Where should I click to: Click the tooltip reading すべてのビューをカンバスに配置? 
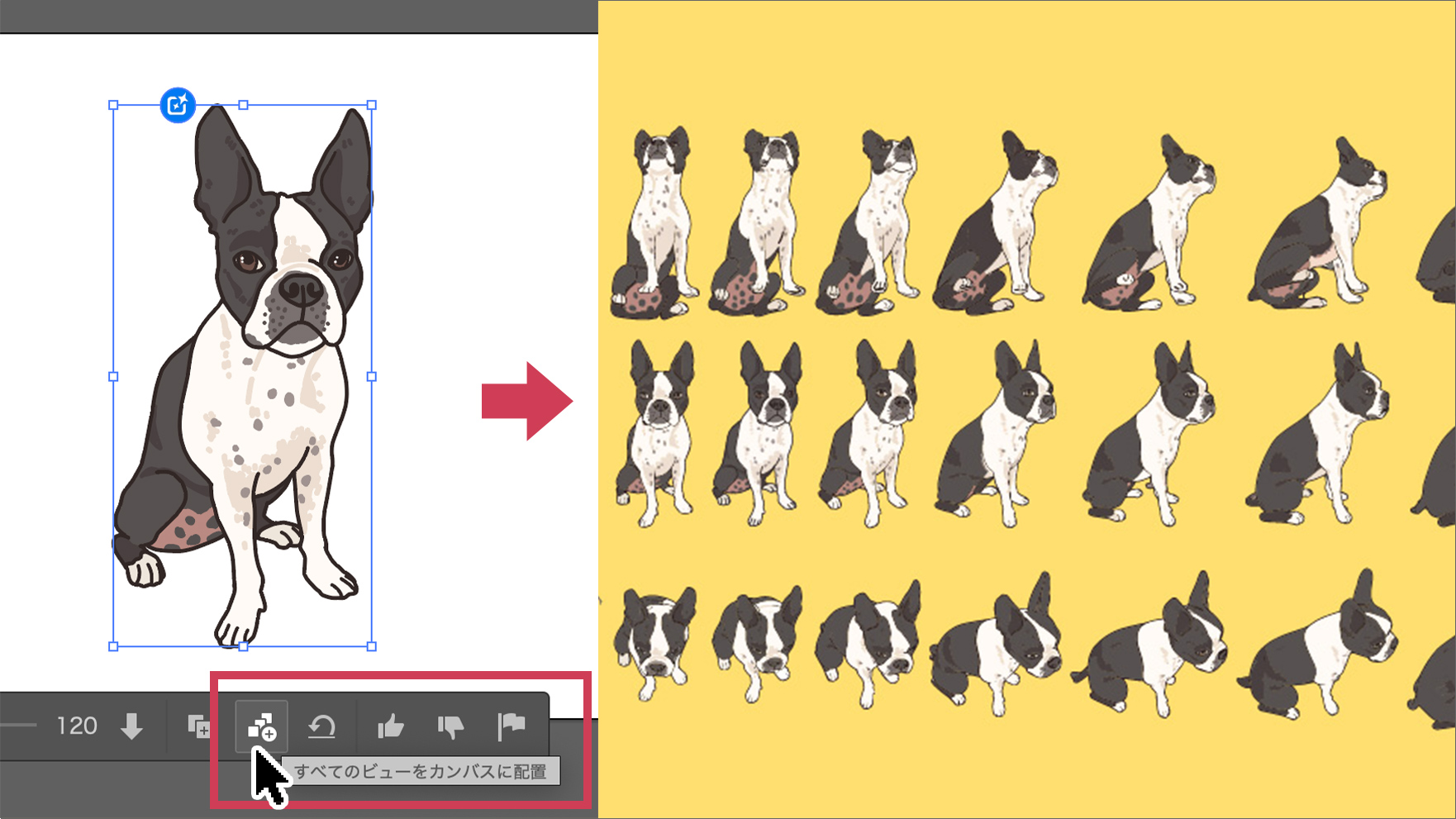click(x=421, y=772)
